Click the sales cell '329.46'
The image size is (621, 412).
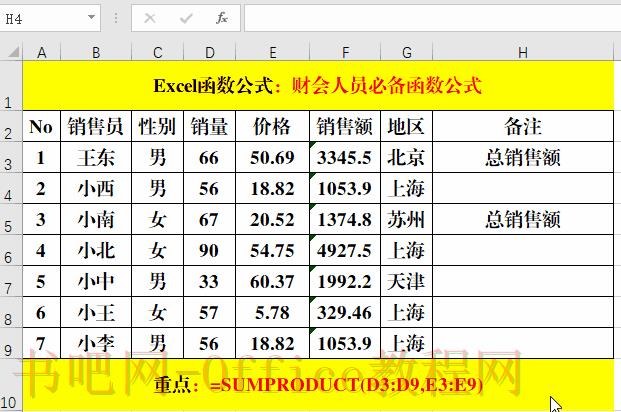[x=345, y=312]
